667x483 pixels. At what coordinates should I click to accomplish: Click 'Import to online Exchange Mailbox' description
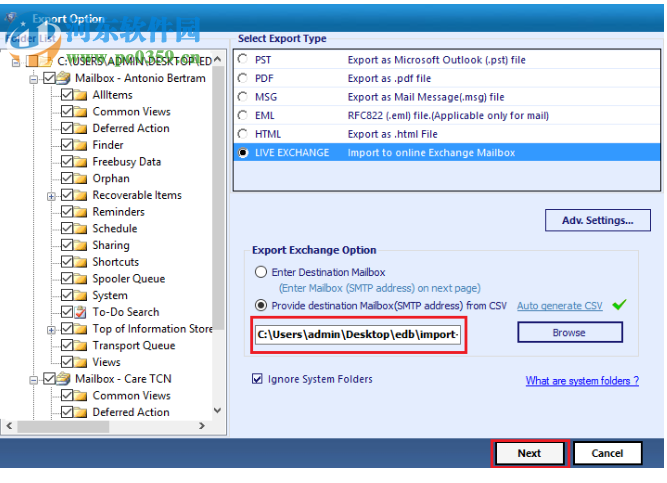coord(431,152)
